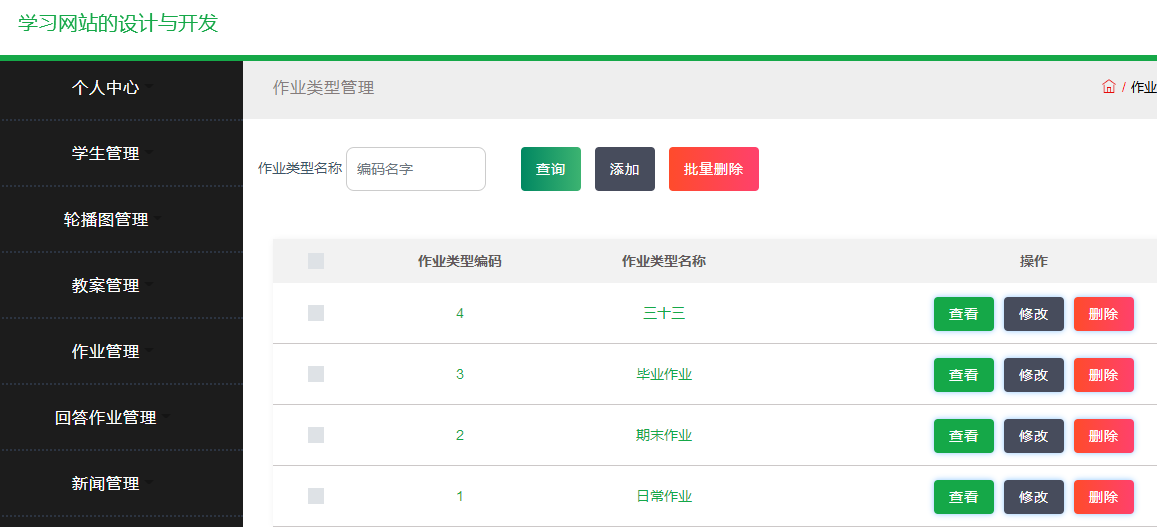Click the 作业类型名称 column header
1157x527 pixels.
[664, 261]
